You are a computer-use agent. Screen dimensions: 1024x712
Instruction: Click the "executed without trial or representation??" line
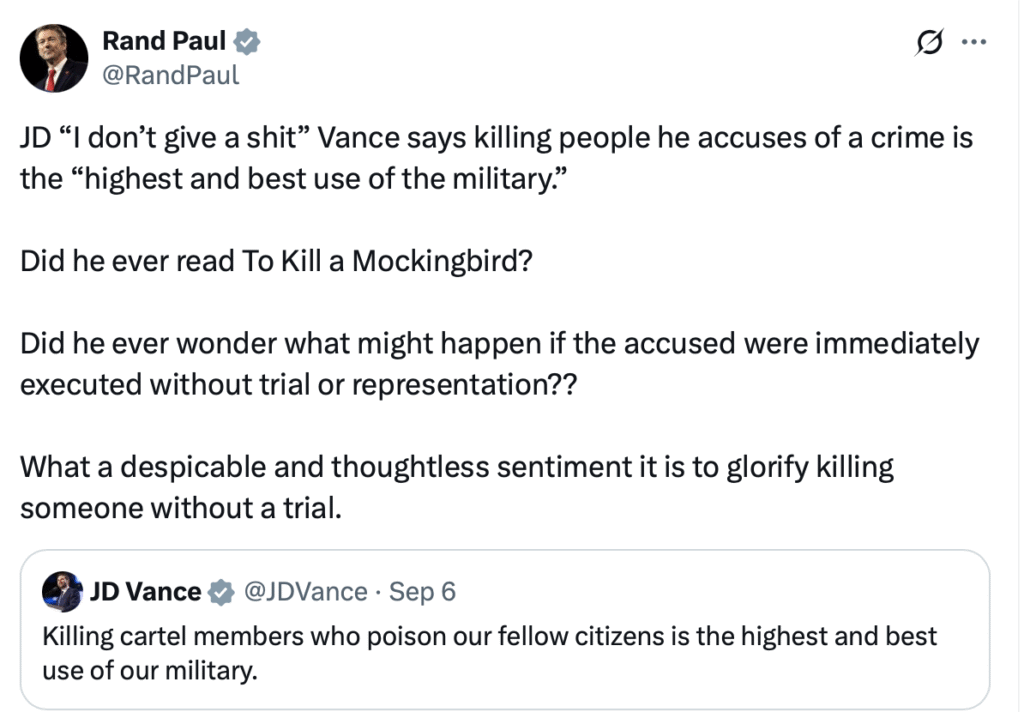299,385
